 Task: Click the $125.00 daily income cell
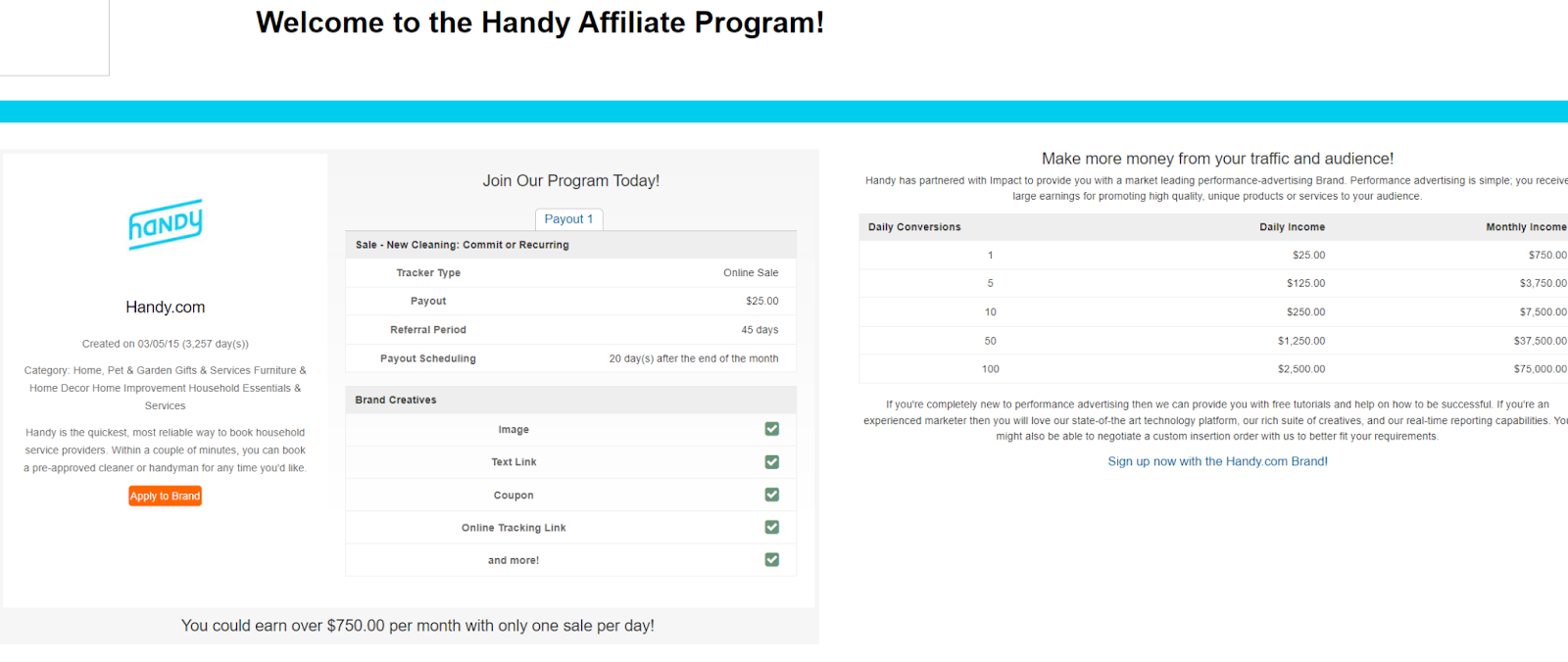pos(1305,284)
